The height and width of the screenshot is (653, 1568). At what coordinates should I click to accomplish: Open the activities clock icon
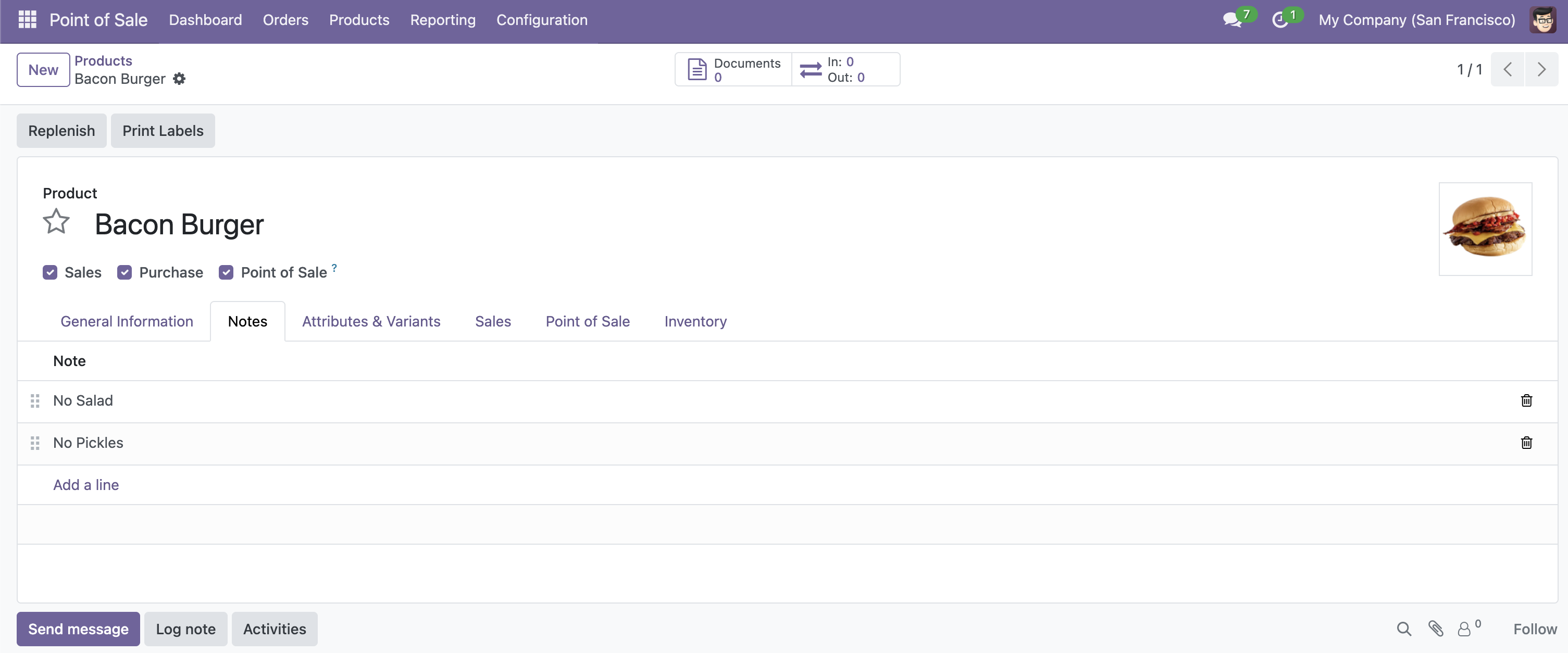click(1279, 19)
